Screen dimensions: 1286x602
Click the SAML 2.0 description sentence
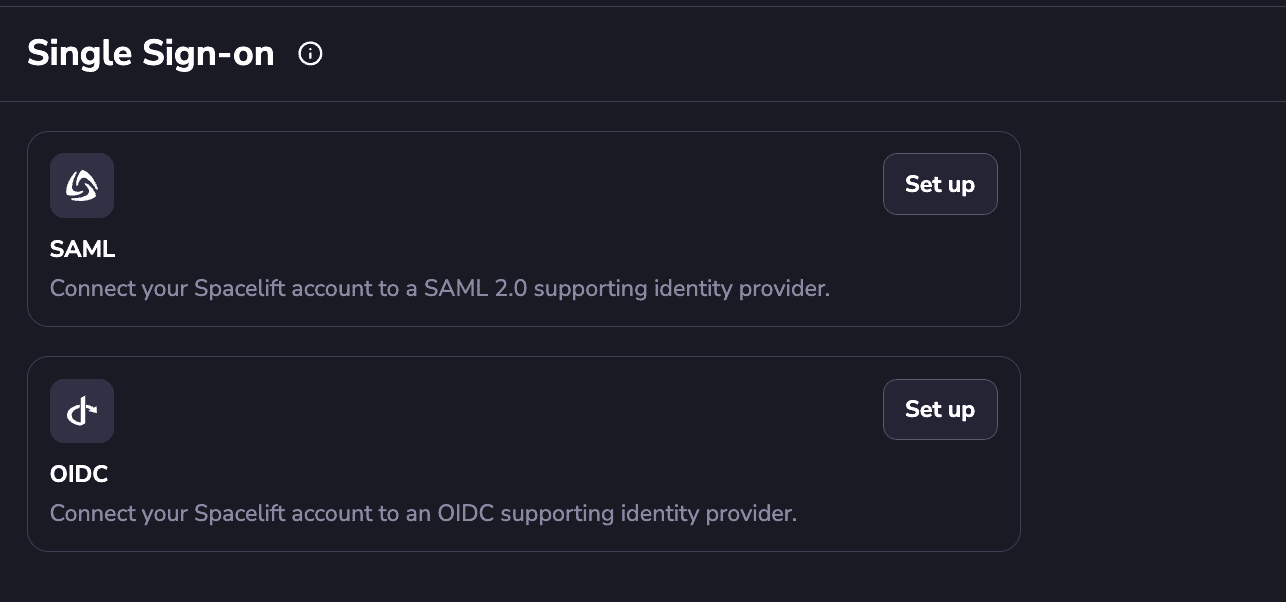[440, 289]
